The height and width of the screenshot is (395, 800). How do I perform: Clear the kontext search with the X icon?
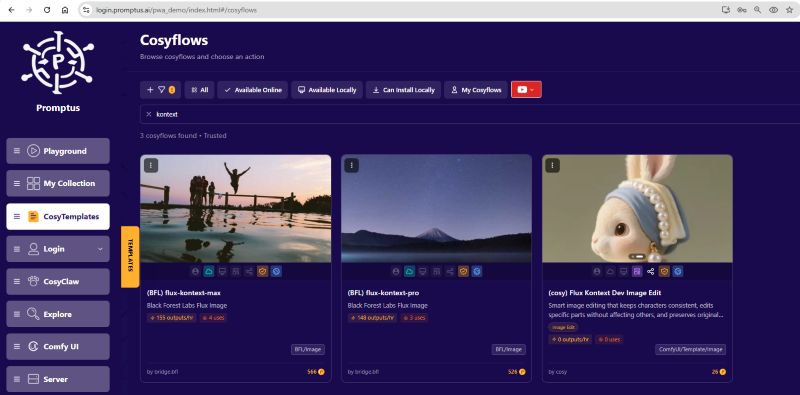point(148,114)
